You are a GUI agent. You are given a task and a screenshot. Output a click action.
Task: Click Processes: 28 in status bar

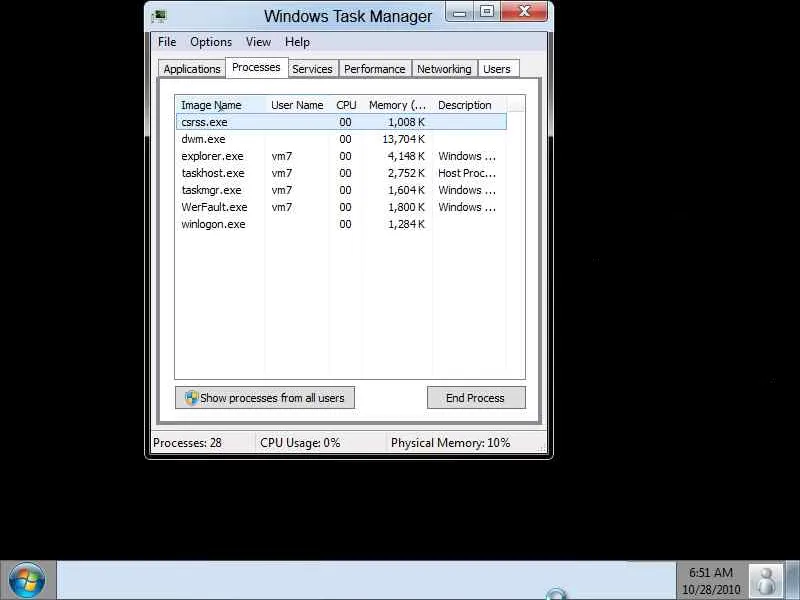pyautogui.click(x=187, y=443)
